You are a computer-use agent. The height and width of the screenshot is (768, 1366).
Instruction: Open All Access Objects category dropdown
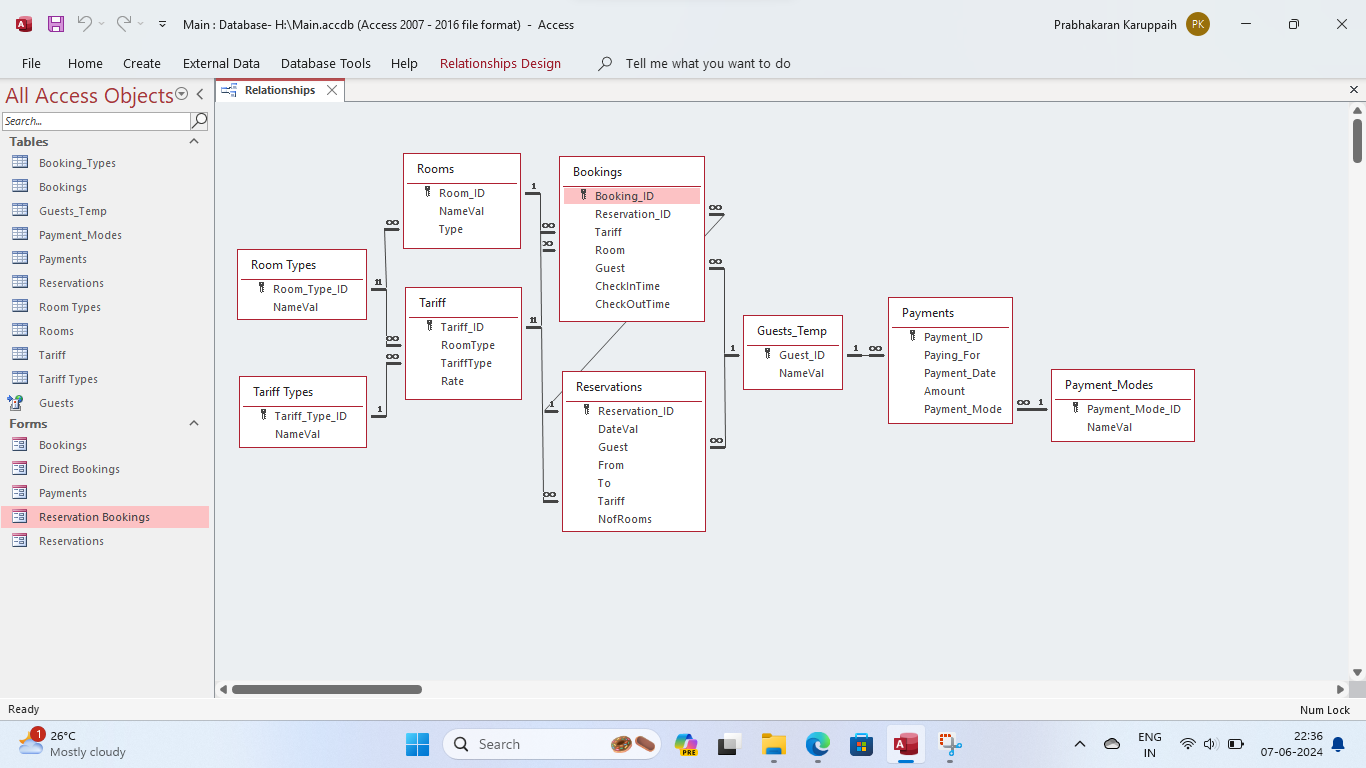point(181,94)
